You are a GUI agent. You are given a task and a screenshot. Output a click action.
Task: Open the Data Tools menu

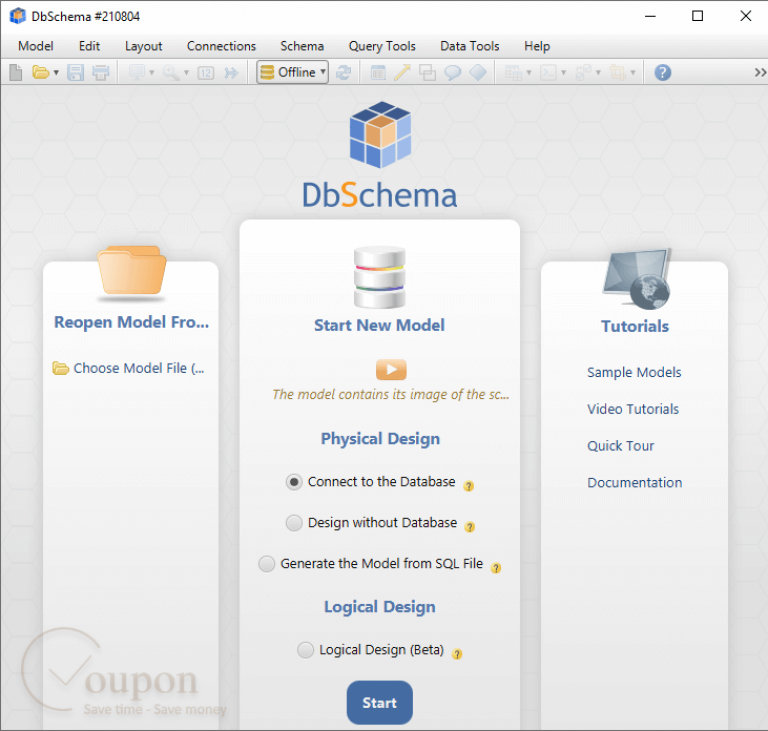470,46
